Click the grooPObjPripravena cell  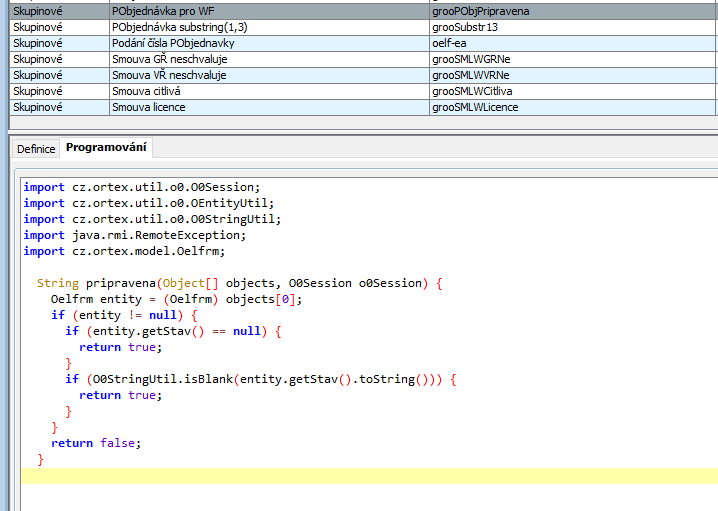[480, 11]
